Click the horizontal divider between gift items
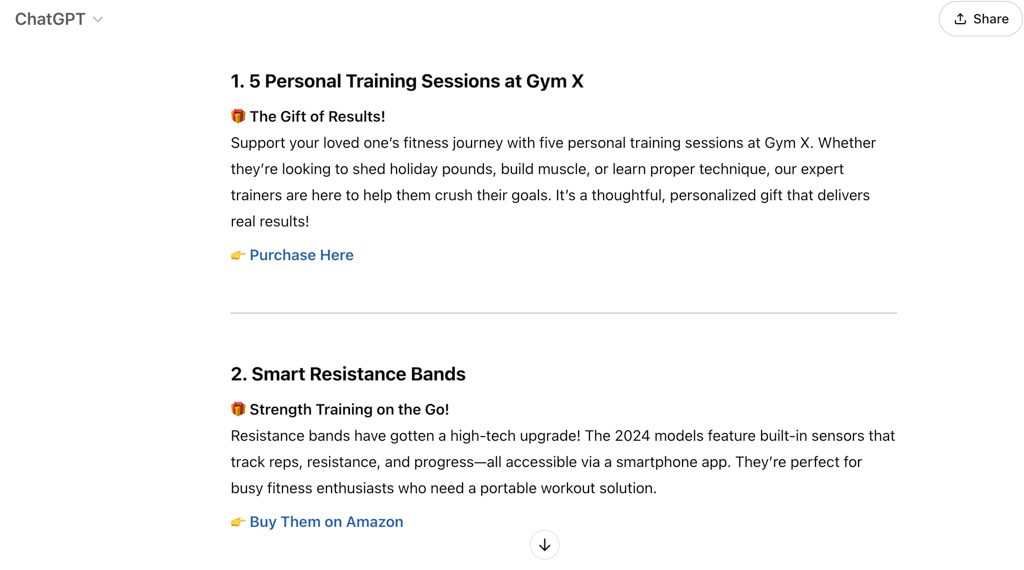 [564, 313]
